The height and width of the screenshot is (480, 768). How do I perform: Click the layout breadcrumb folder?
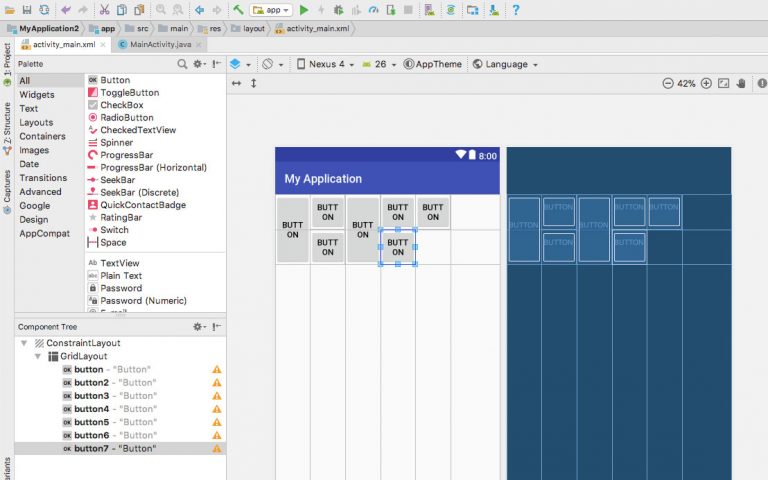tap(248, 28)
